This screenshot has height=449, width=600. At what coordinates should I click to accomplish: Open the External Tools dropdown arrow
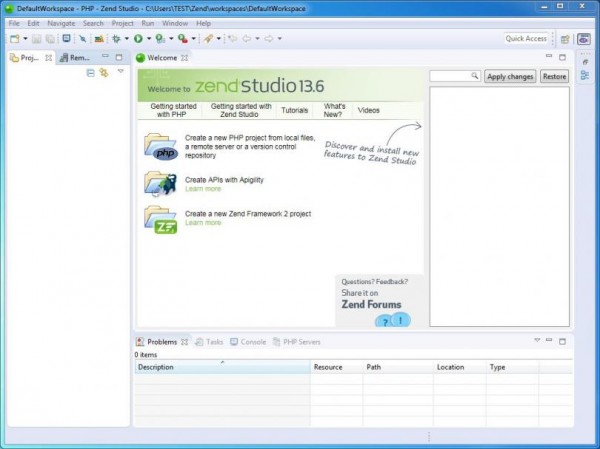click(194, 39)
